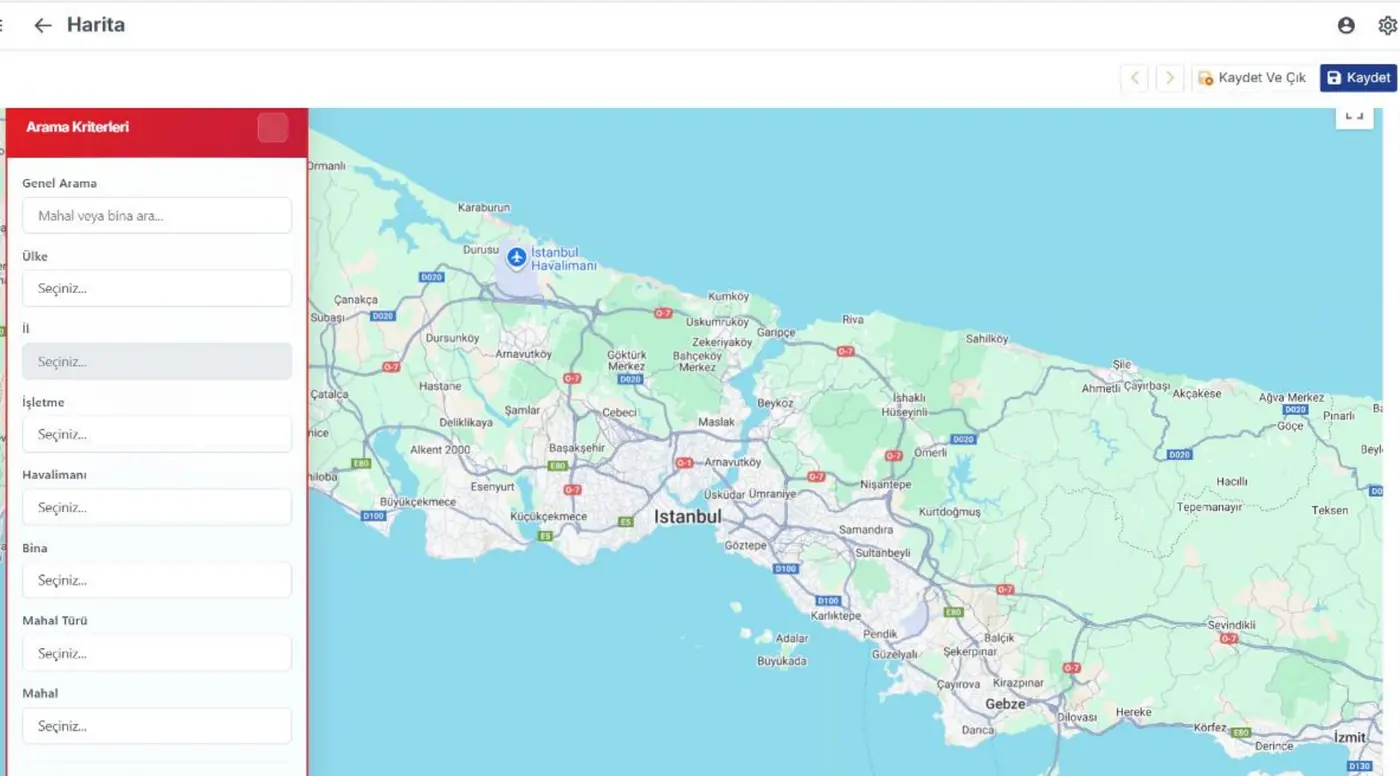Expand the Bina dropdown

pyautogui.click(x=157, y=580)
